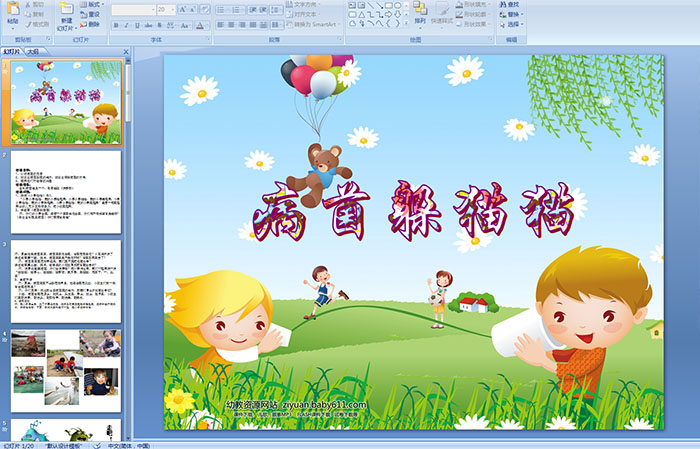This screenshot has width=700, height=449.
Task: Click the Decrease Indent icon
Action: 253,10
